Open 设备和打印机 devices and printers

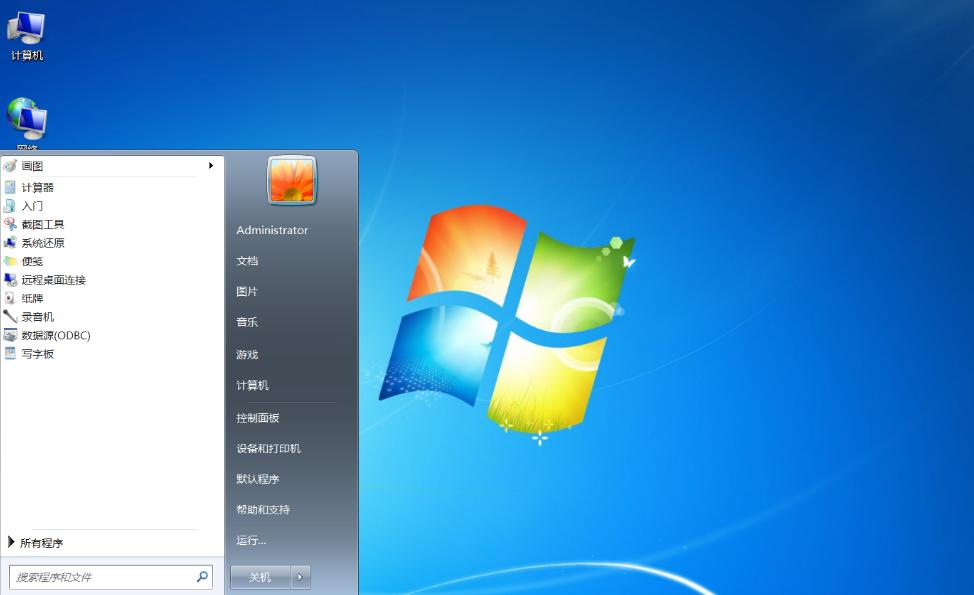tap(268, 448)
